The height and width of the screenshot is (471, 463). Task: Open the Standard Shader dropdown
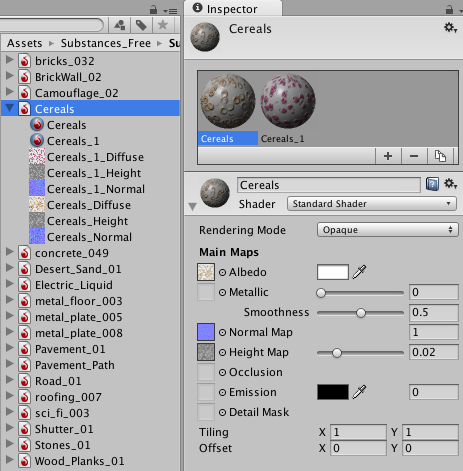[372, 203]
